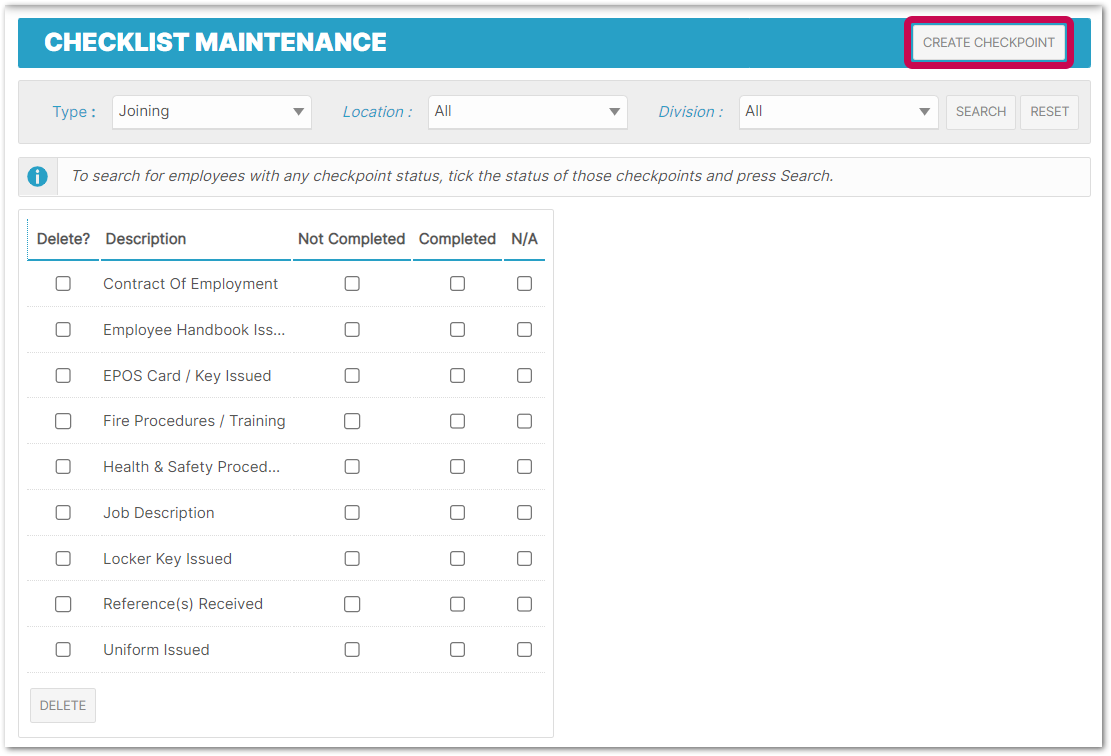This screenshot has width=1111, height=756.
Task: Tick Not Completed for Locker Key Issued
Action: pos(352,558)
